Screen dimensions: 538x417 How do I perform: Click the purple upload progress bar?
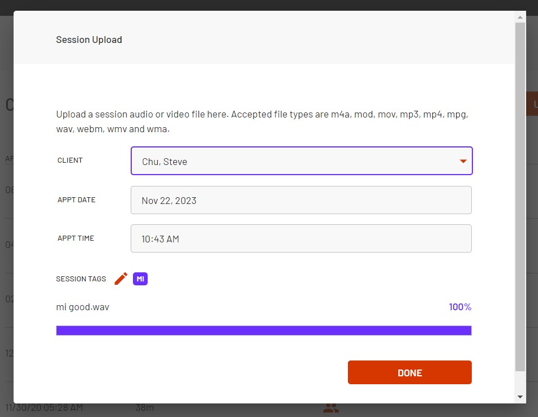click(264, 331)
